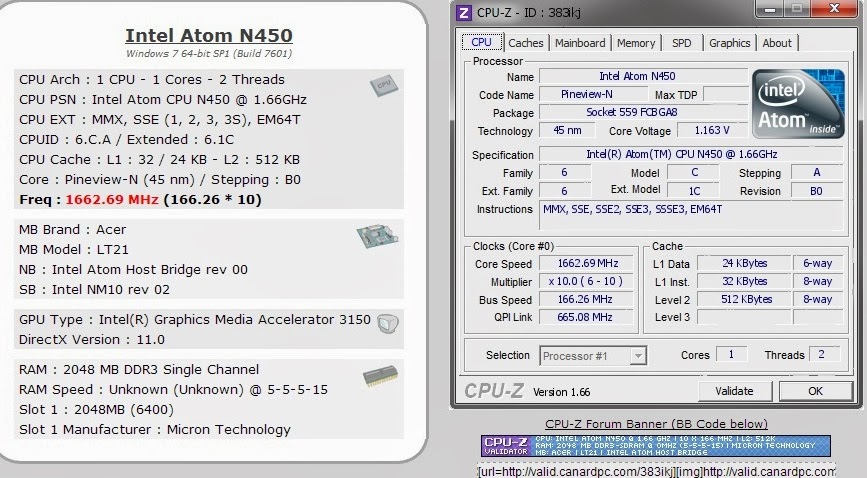Click the Windows 7 64-bit SP1 subtitle

point(209,54)
